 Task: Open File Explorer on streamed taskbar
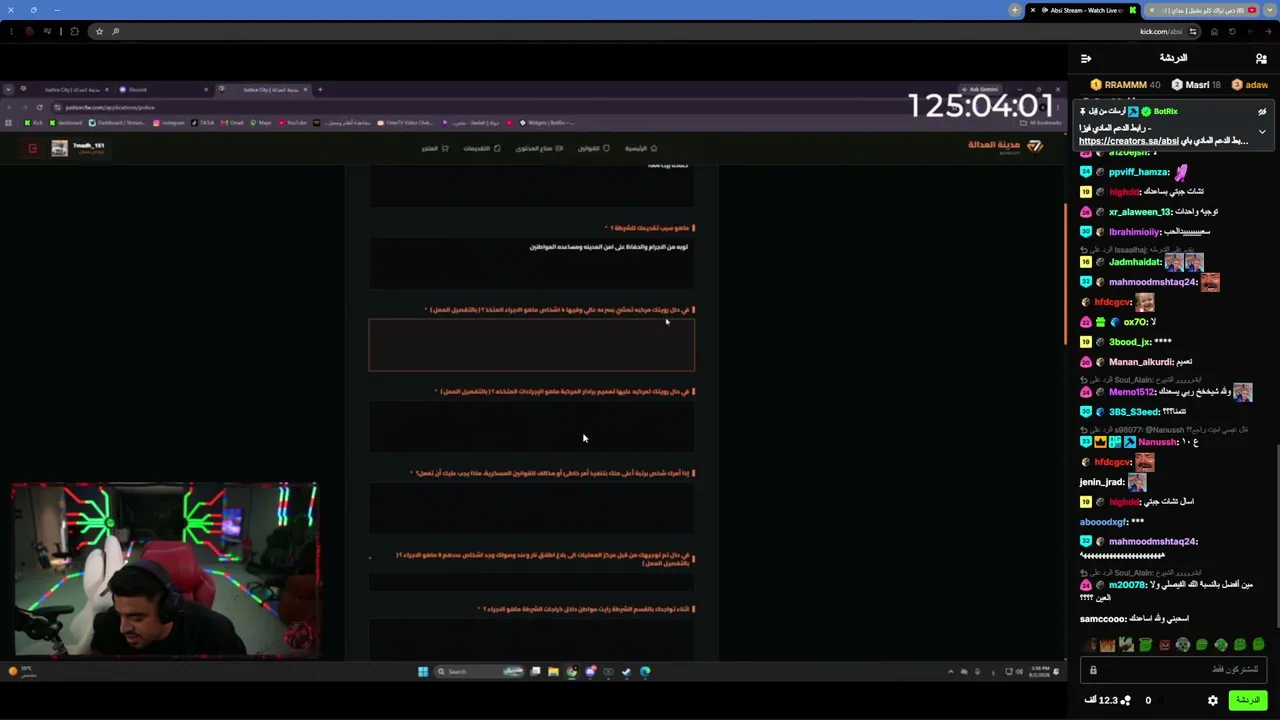(x=553, y=671)
